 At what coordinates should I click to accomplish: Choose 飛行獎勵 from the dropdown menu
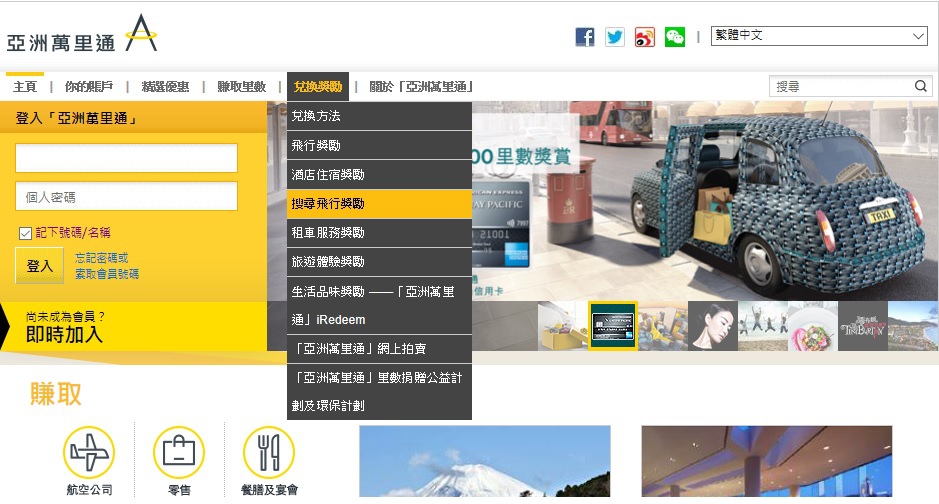click(x=379, y=145)
